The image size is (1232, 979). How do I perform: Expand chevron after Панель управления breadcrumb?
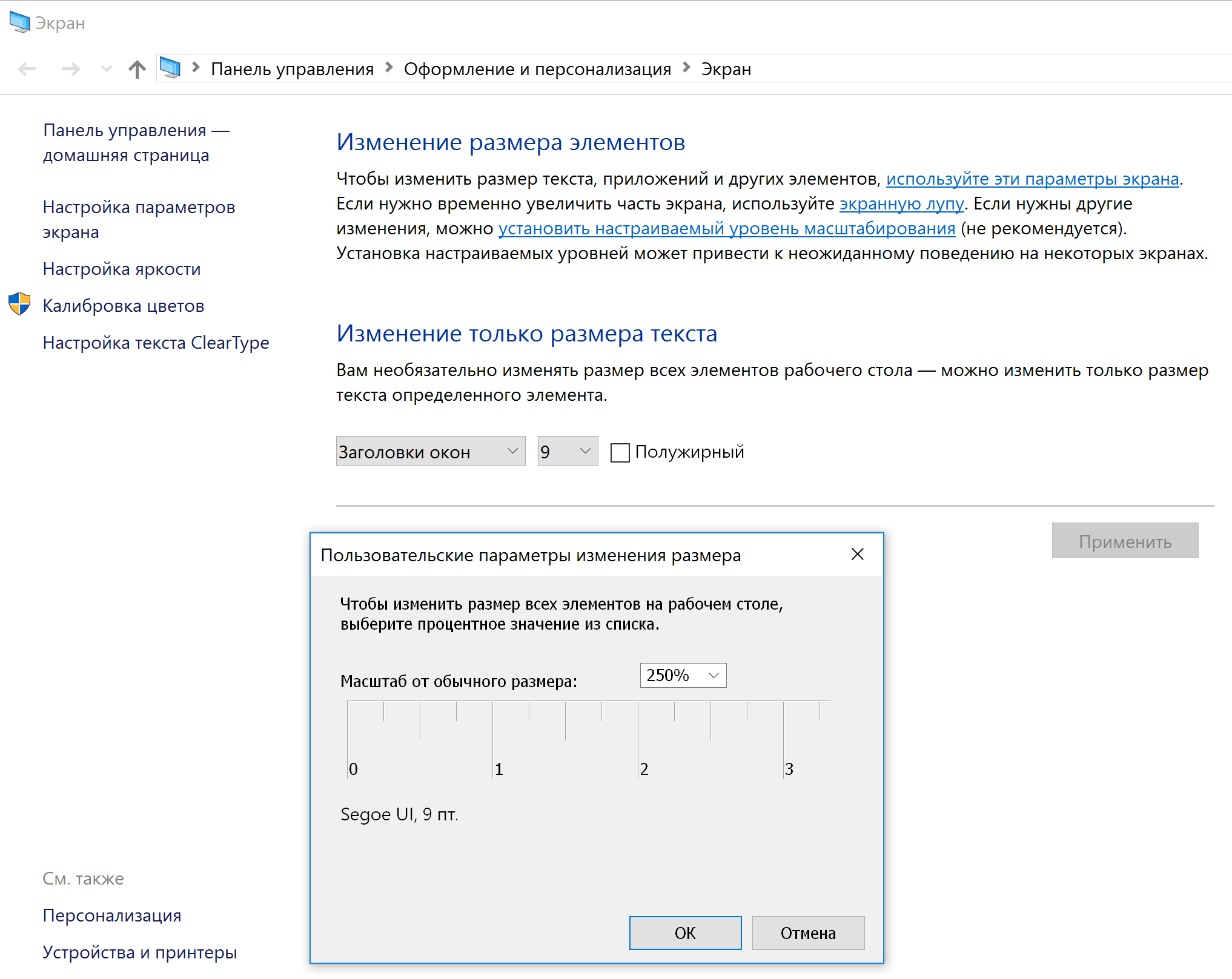tap(389, 68)
